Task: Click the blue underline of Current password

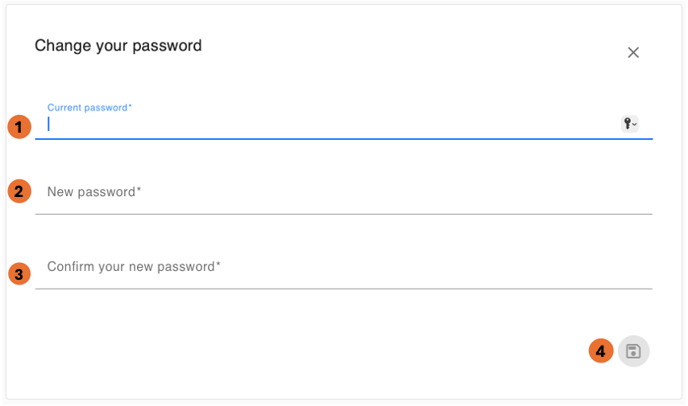Action: (x=340, y=138)
